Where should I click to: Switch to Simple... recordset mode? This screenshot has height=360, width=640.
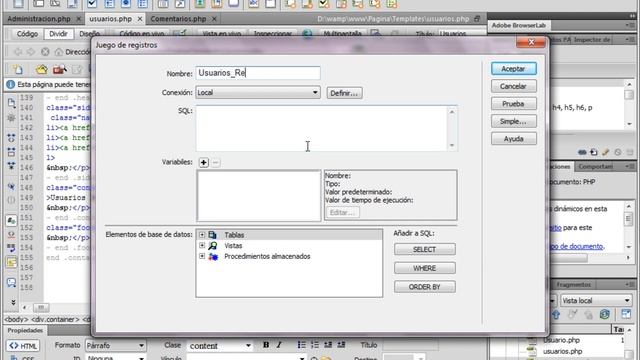(x=513, y=122)
